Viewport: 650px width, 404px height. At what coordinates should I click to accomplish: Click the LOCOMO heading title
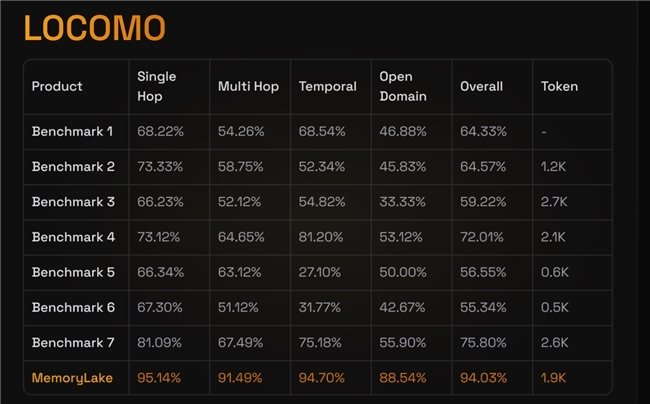(95, 28)
